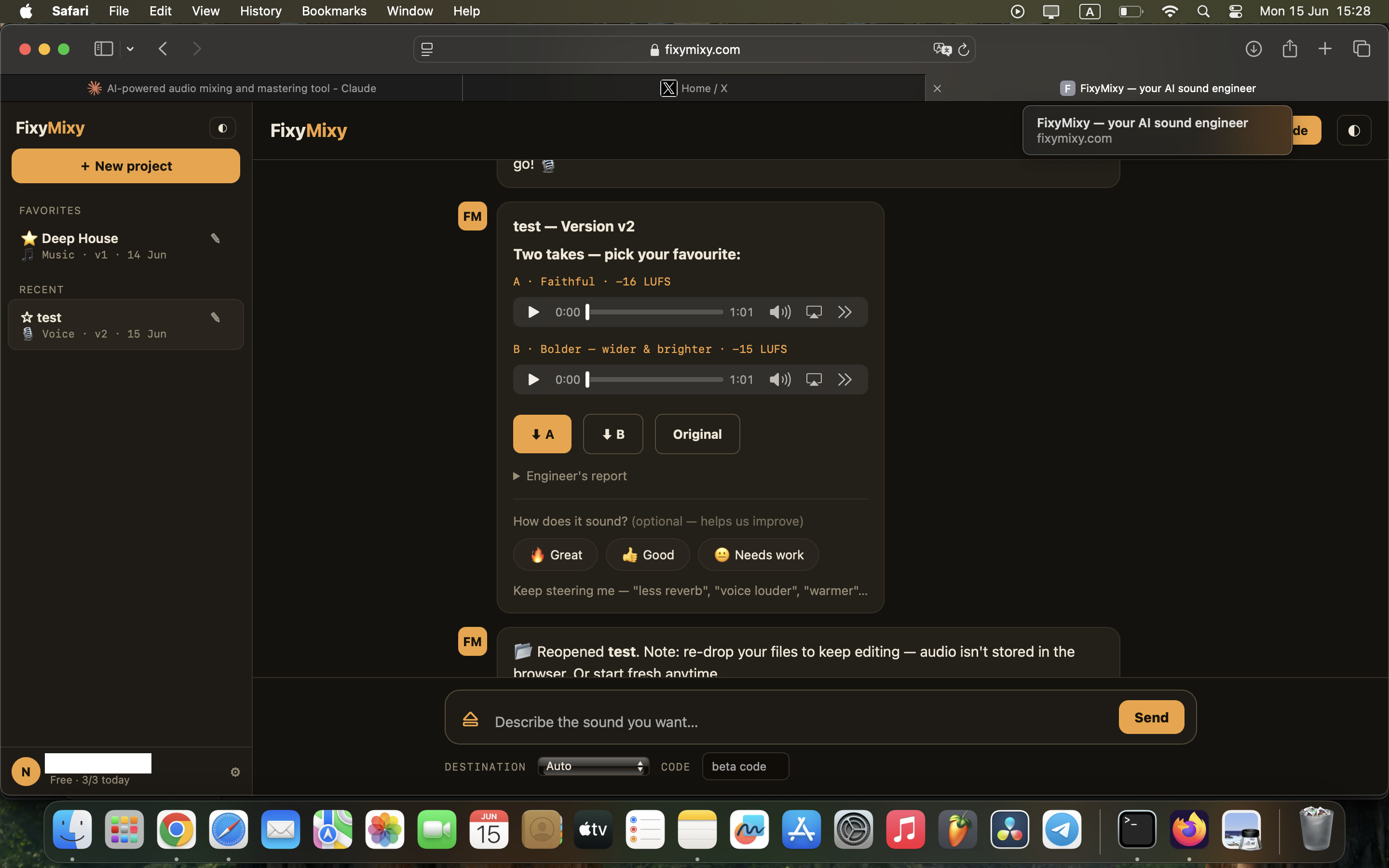Click the edit pencil beside Deep House
The height and width of the screenshot is (868, 1389).
click(x=215, y=238)
